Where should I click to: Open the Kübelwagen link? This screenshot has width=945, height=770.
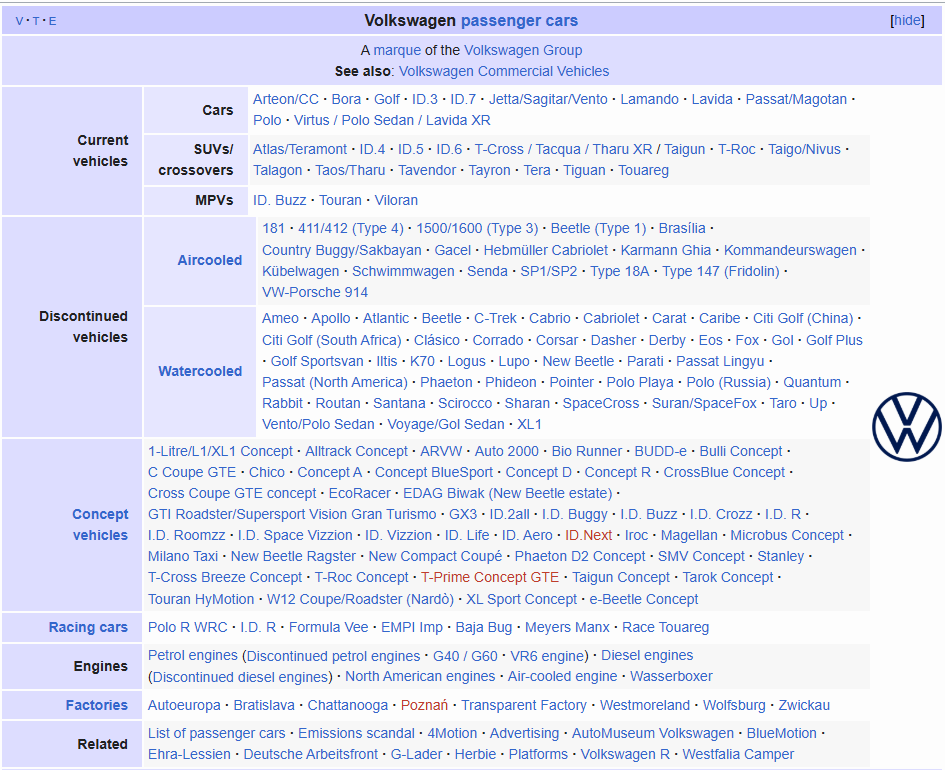pyautogui.click(x=300, y=271)
